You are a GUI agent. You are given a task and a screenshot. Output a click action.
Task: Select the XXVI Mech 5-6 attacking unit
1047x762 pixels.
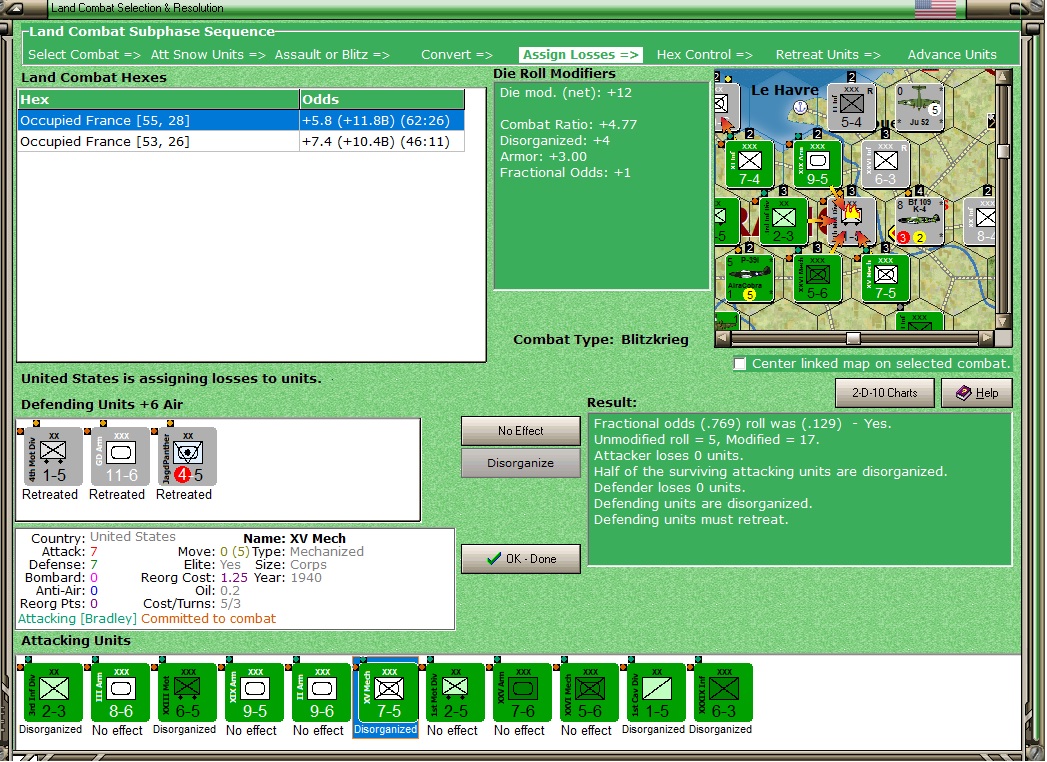pyautogui.click(x=590, y=693)
